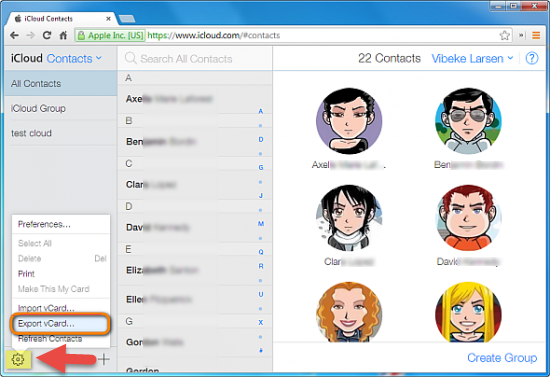Jump to letter A in index
Image resolution: width=550 pixels, height=377 pixels.
point(261,111)
